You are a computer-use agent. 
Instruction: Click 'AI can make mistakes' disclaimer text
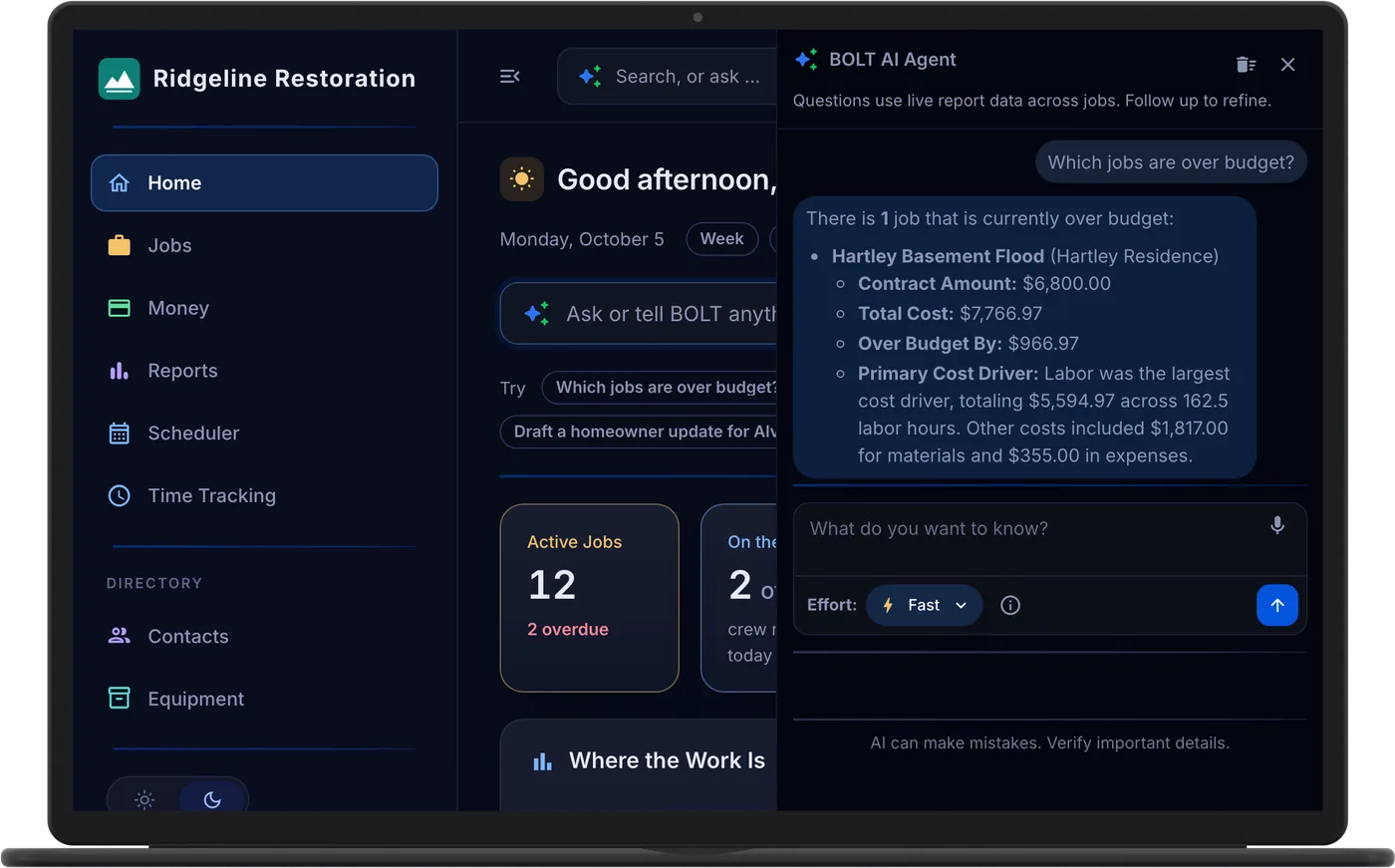pyautogui.click(x=1050, y=743)
